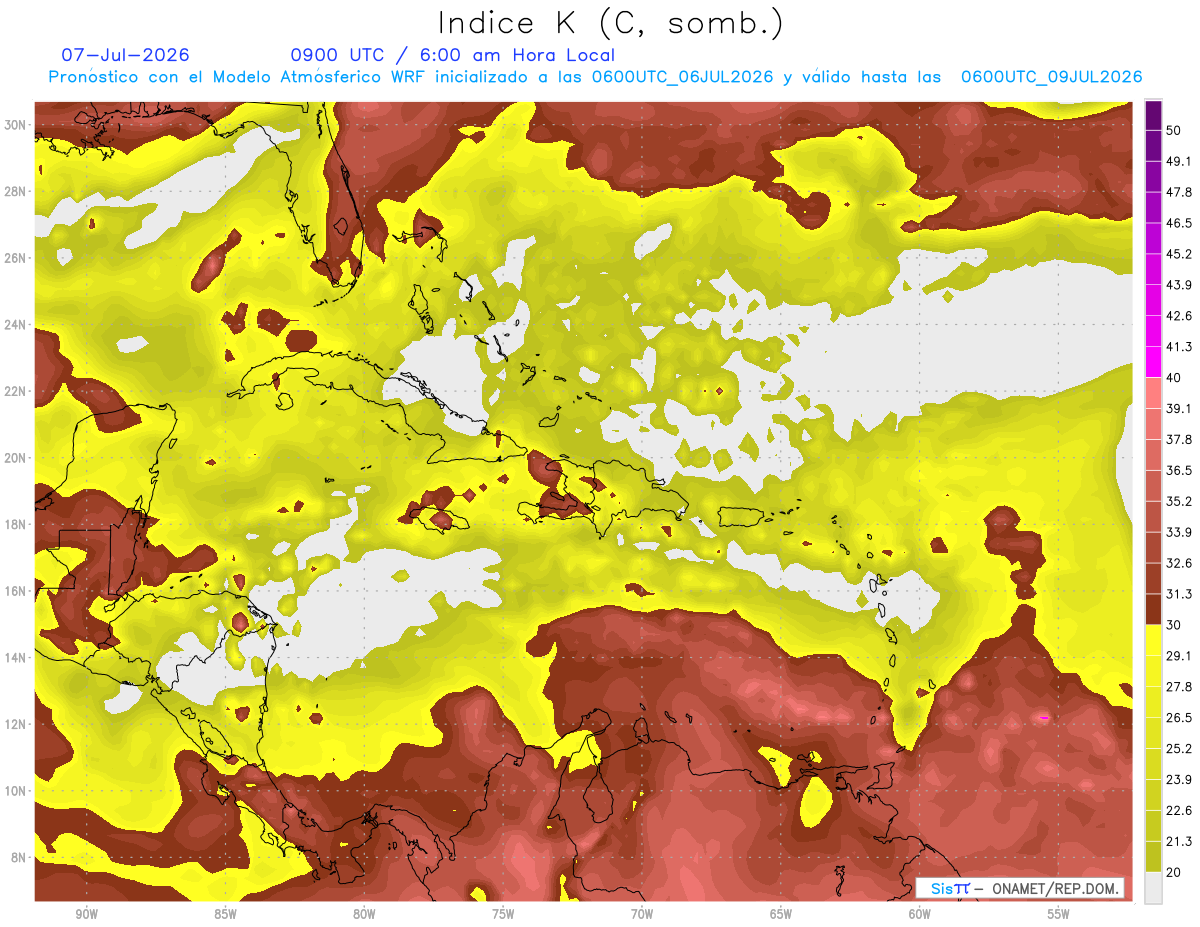Click the colorbar value '47.8'
Image resolution: width=1200 pixels, height=927 pixels.
click(1180, 192)
